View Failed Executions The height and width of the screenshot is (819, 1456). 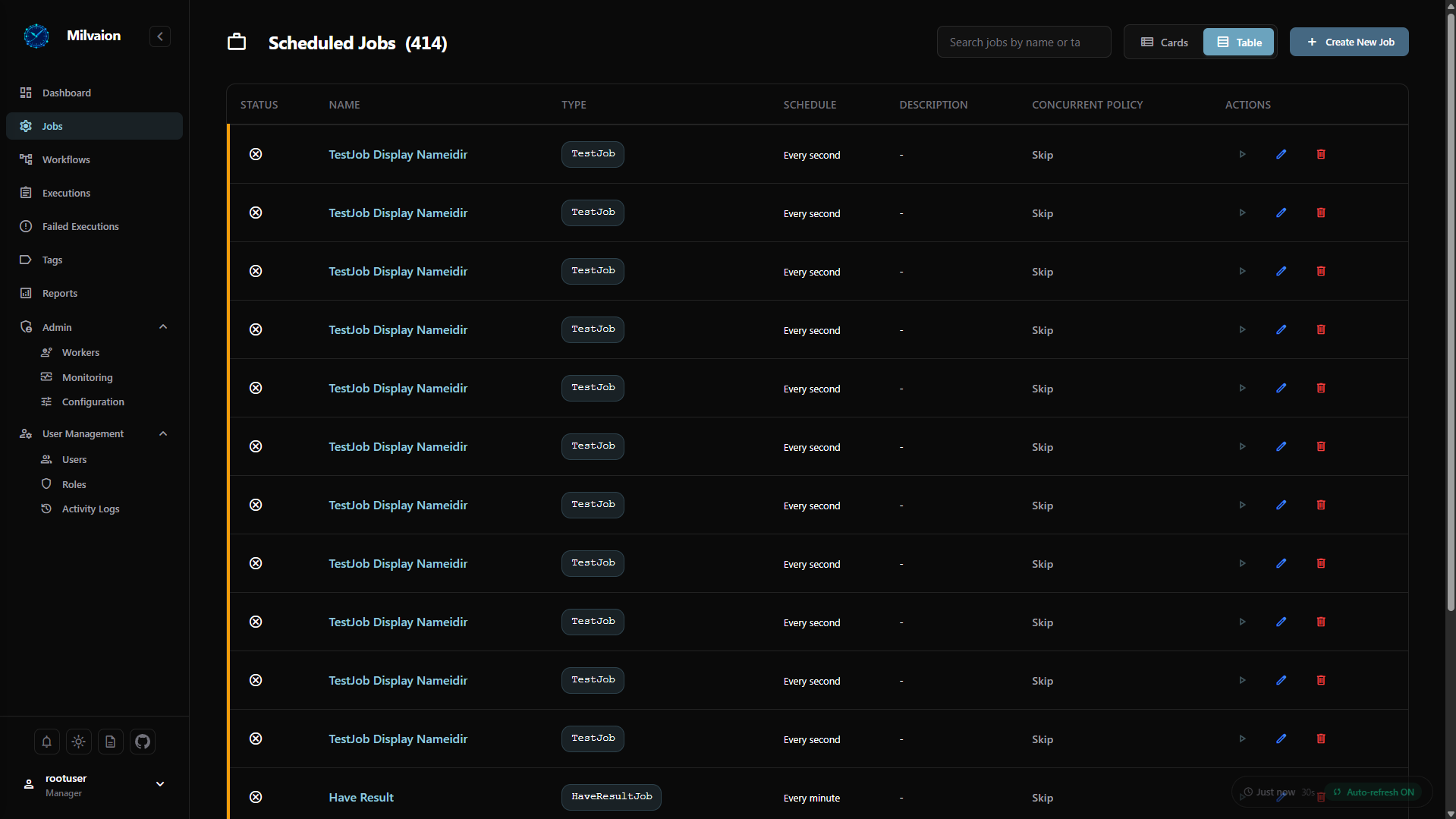click(94, 226)
